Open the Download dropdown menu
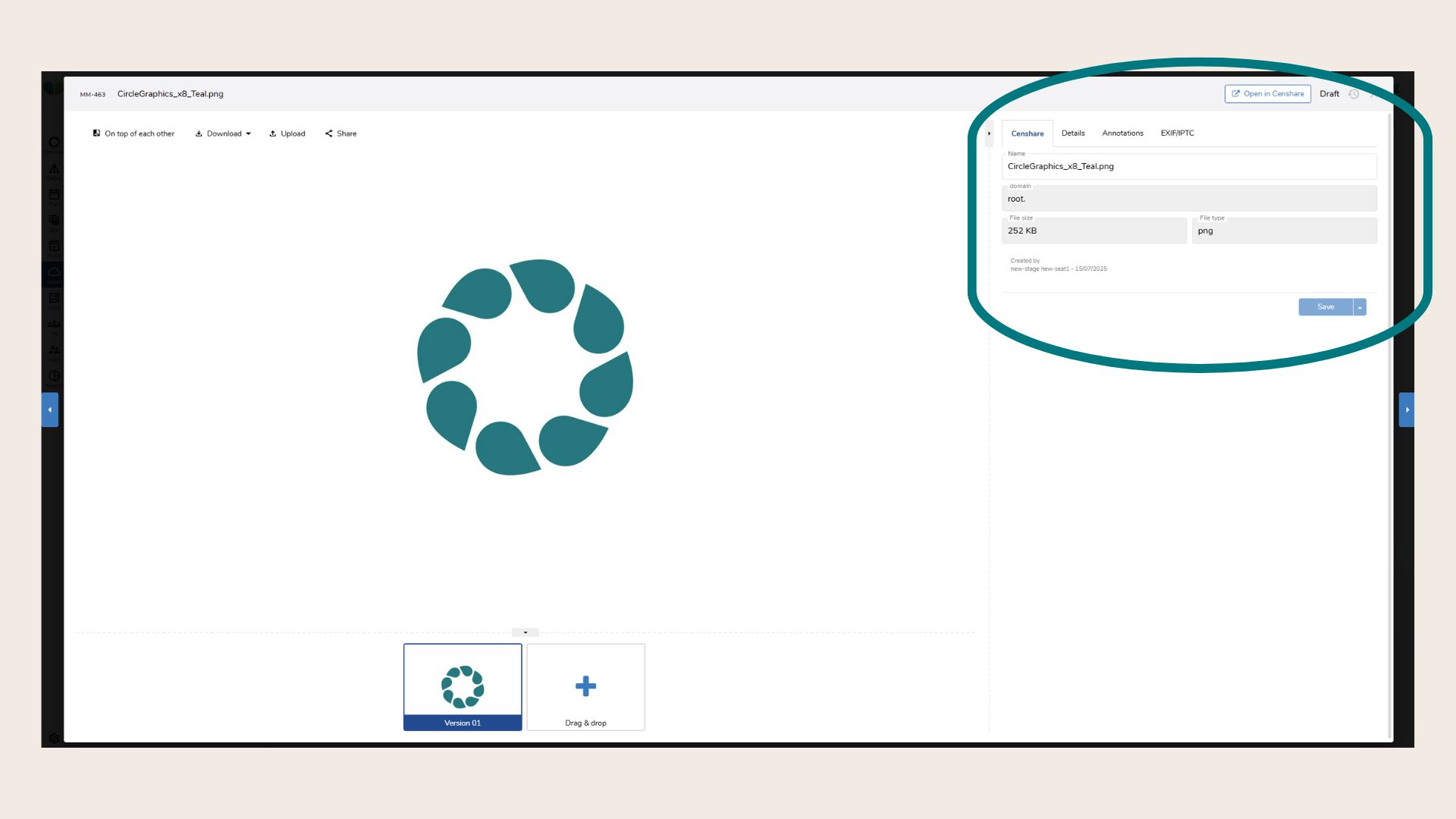 coord(223,133)
